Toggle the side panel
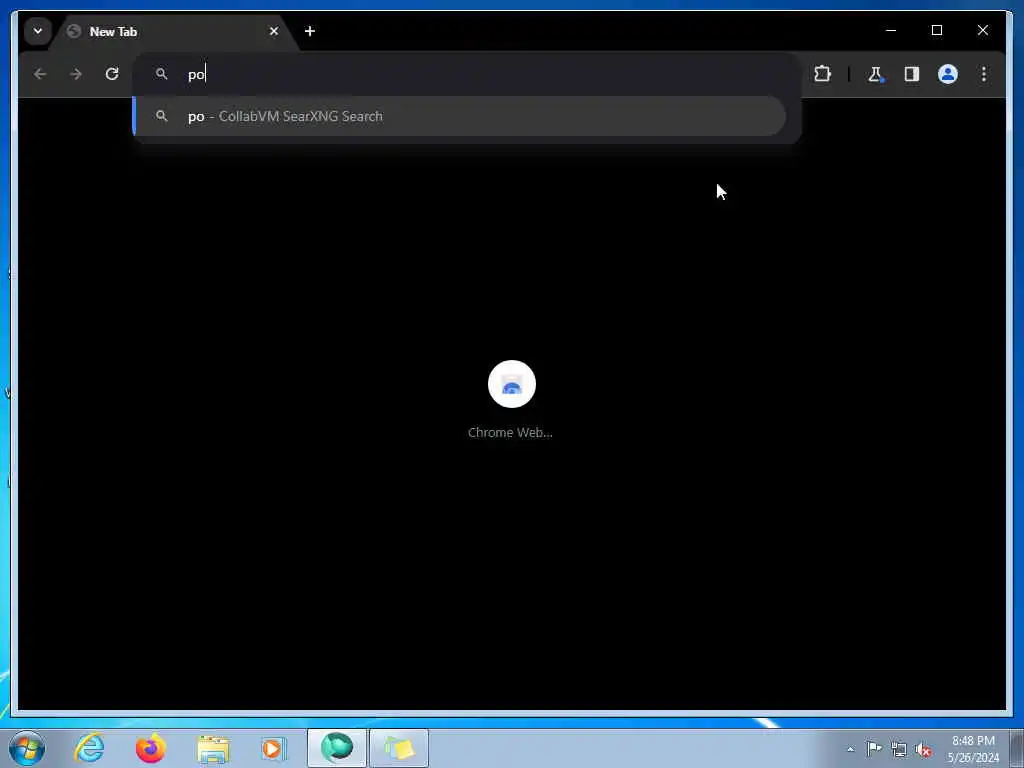The height and width of the screenshot is (768, 1024). 912,74
